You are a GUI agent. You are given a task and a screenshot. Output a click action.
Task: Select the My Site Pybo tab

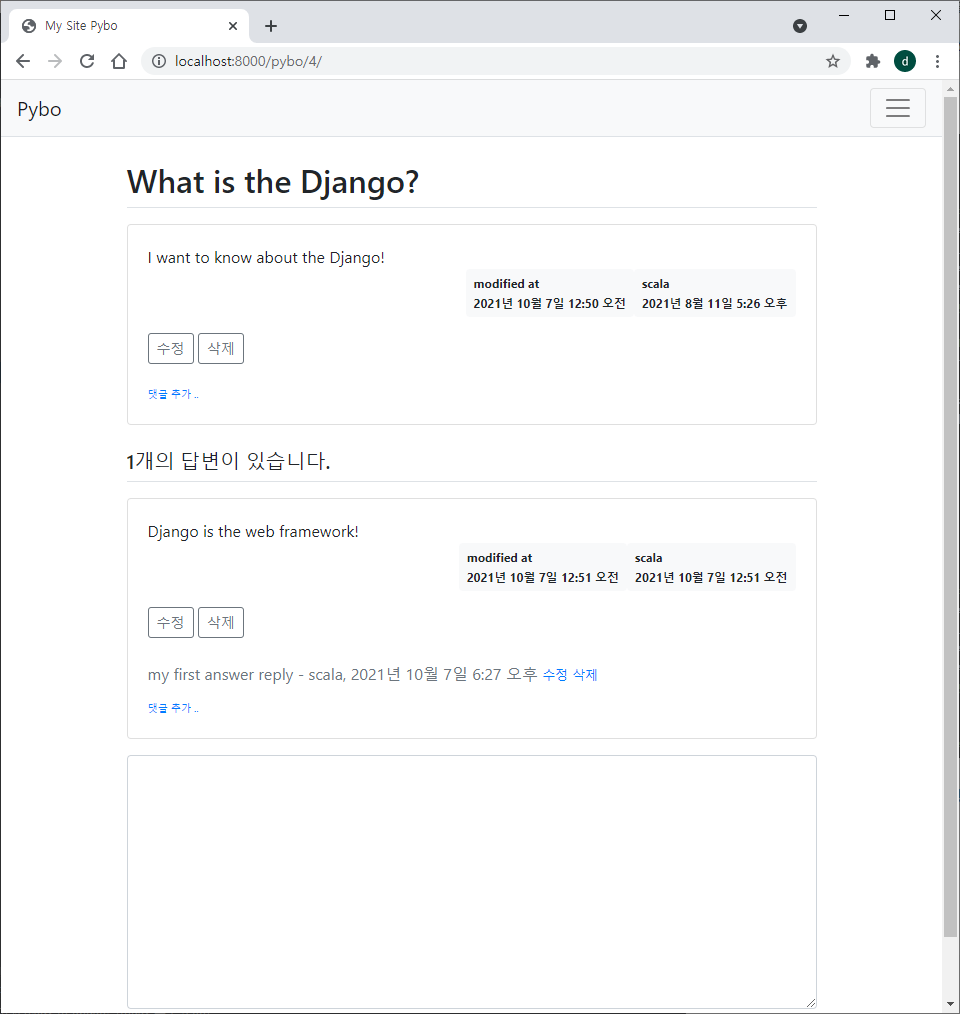point(129,26)
